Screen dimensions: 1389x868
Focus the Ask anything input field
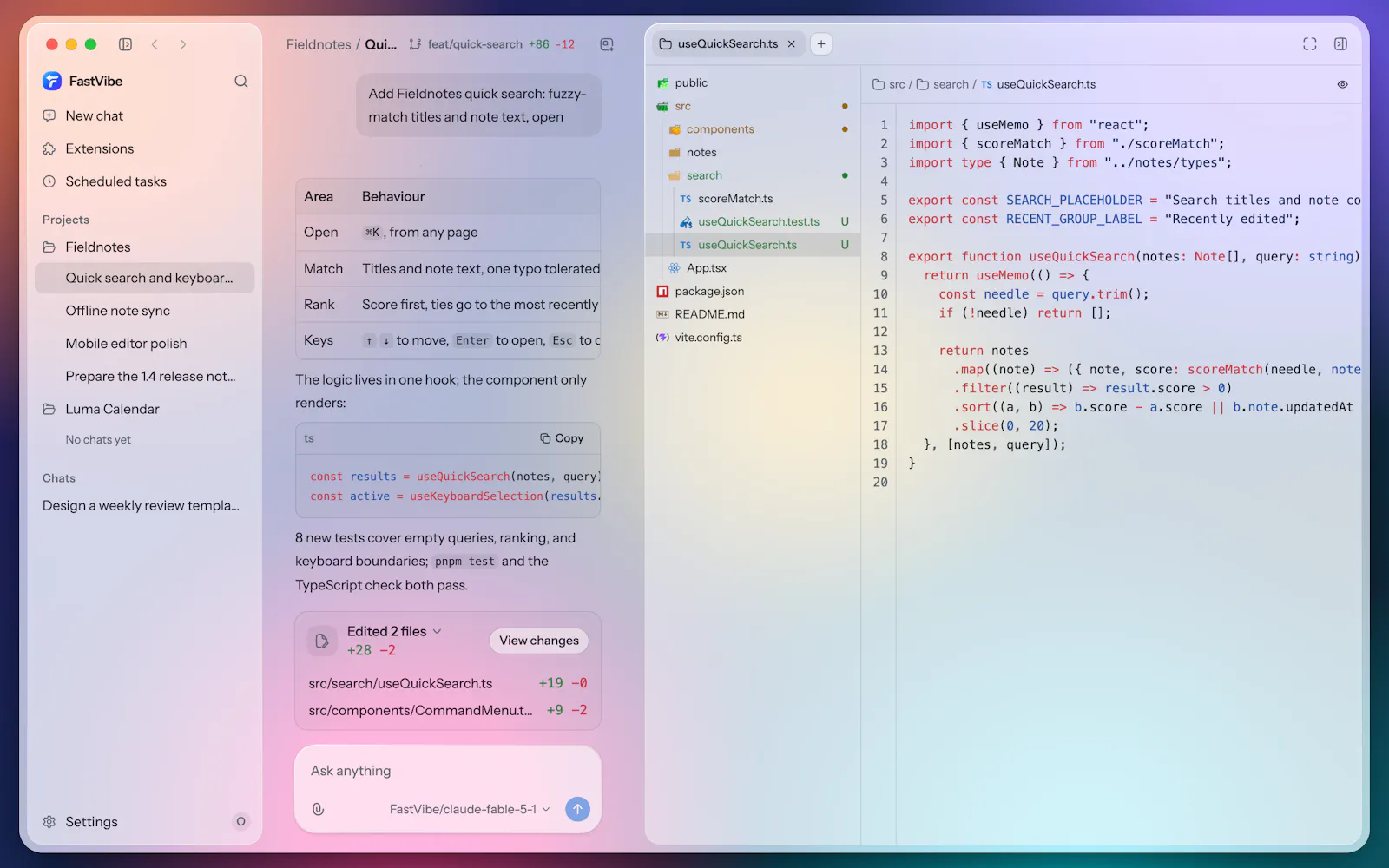tap(447, 771)
